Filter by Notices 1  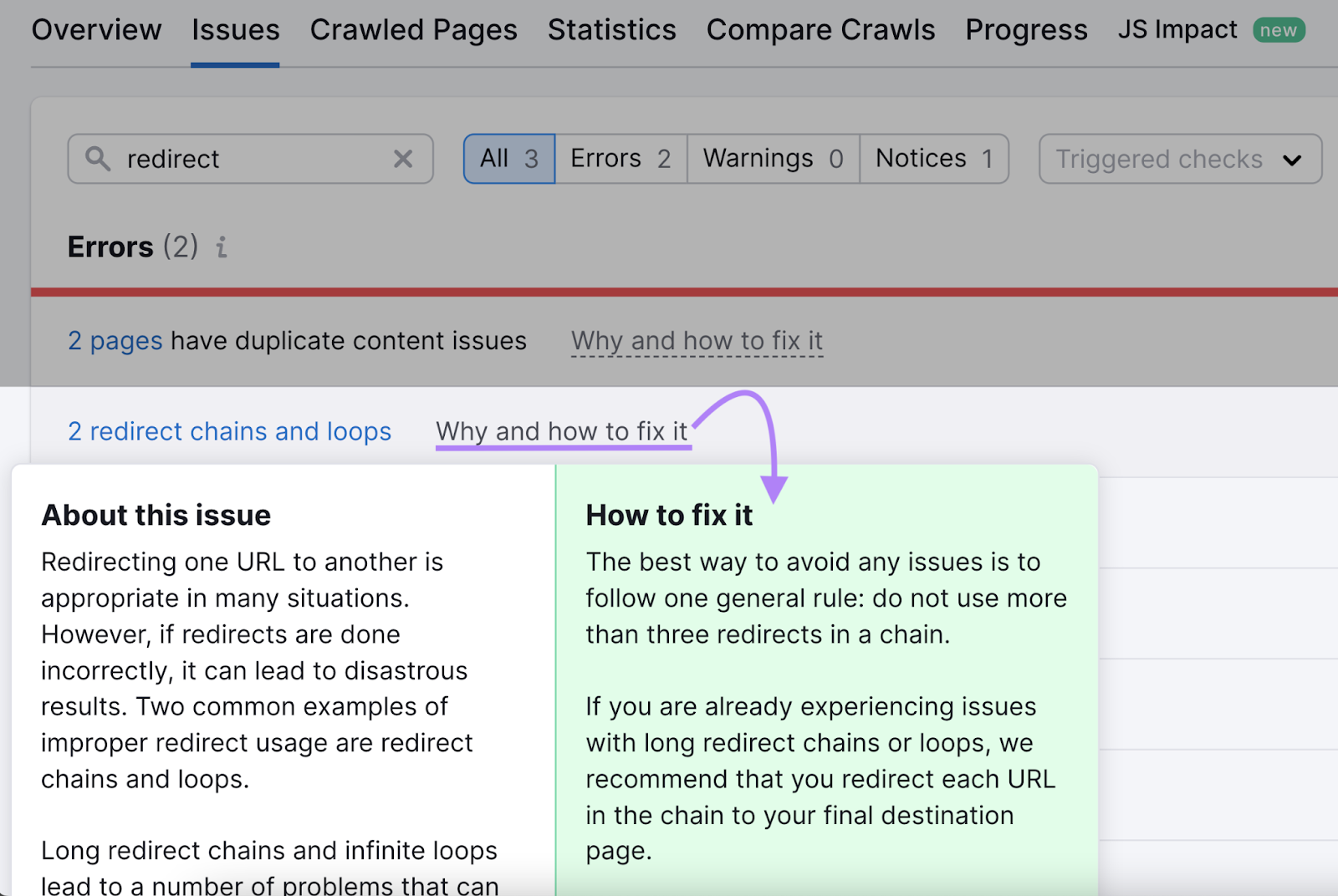(x=934, y=159)
